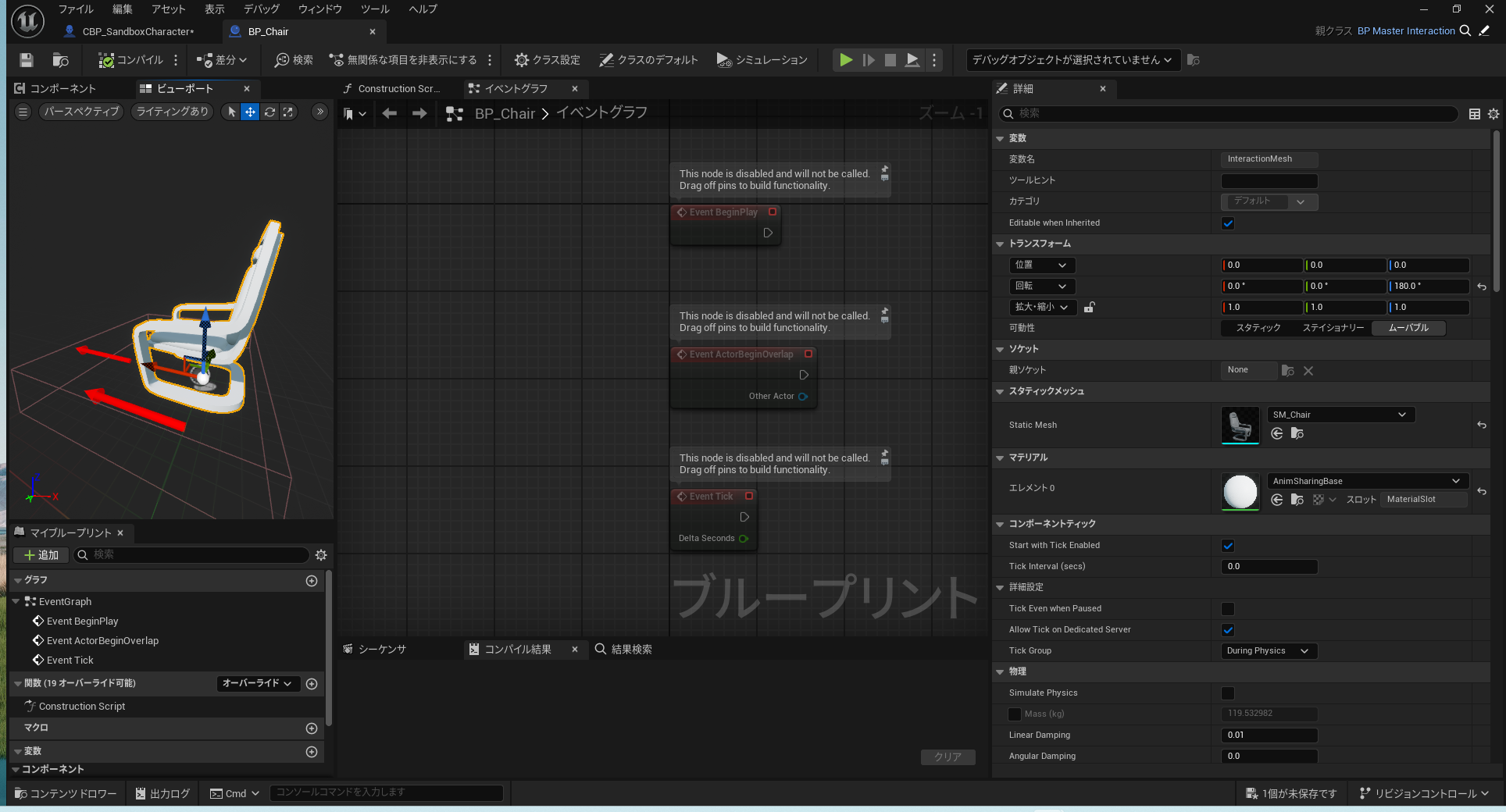Click the Browse to asset icon
This screenshot has height=812, width=1506.
click(60, 60)
